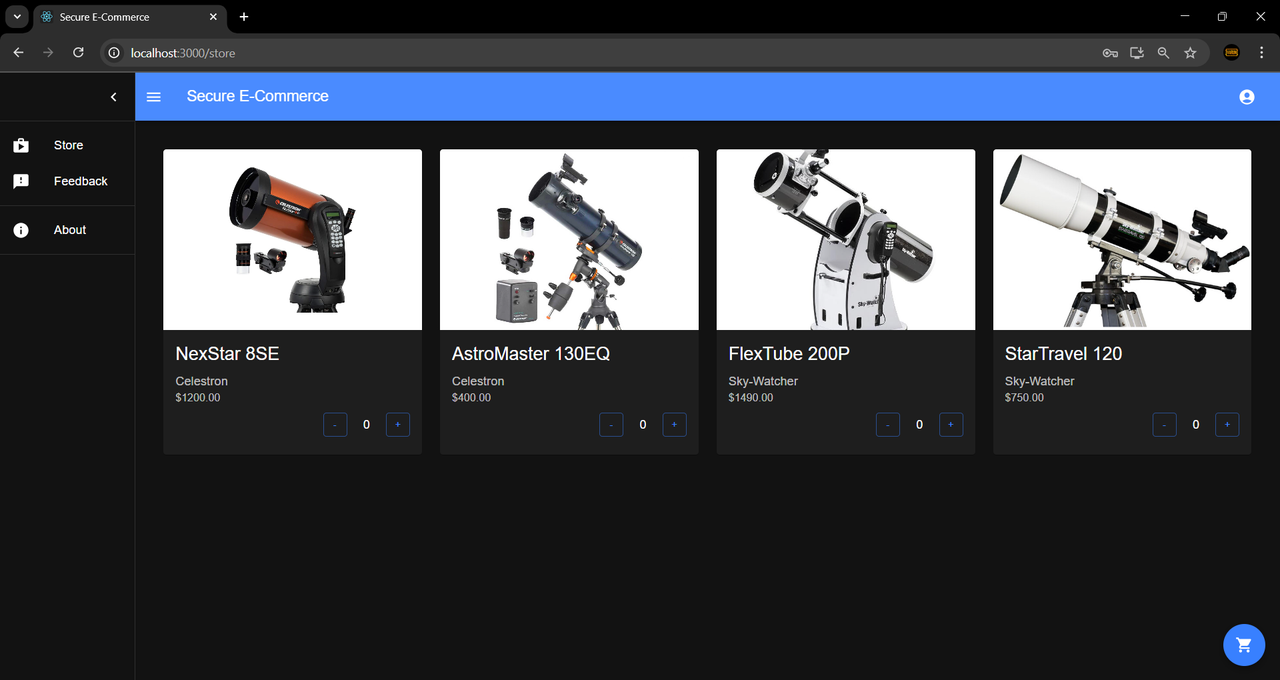Viewport: 1280px width, 680px height.
Task: Open the tab search dropdown arrow
Action: coord(17,17)
